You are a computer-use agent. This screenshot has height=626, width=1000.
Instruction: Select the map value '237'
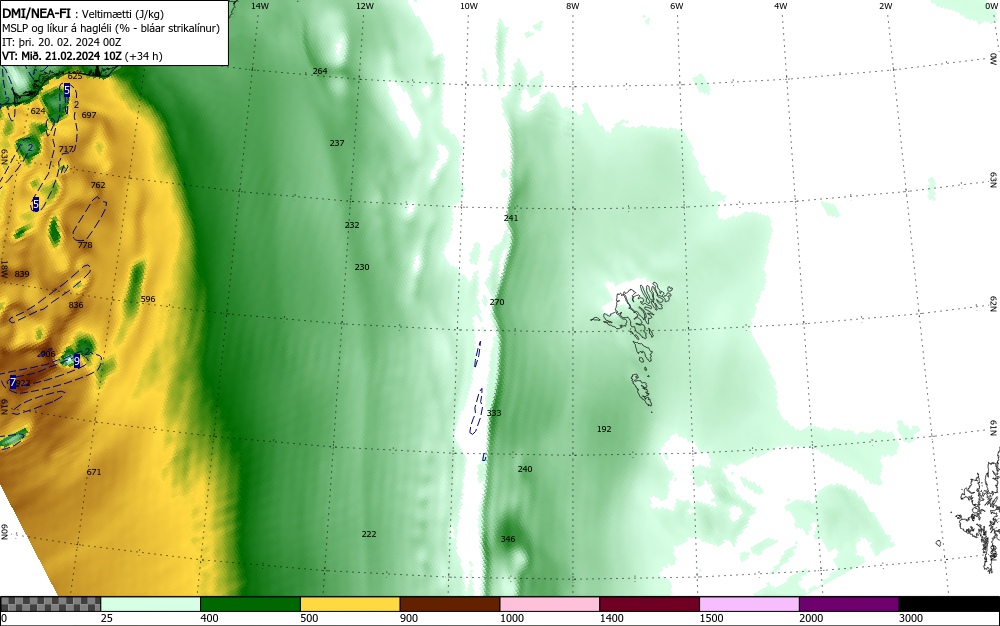coord(337,143)
